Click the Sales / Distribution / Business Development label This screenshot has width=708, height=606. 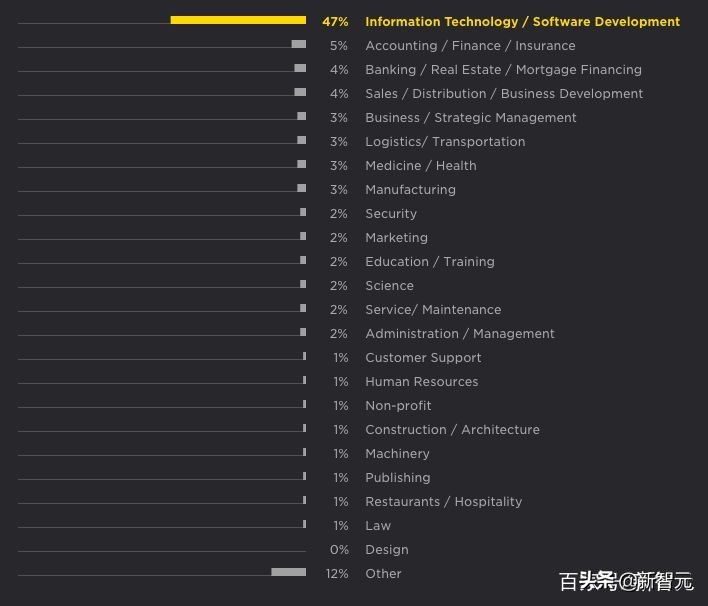coord(504,94)
